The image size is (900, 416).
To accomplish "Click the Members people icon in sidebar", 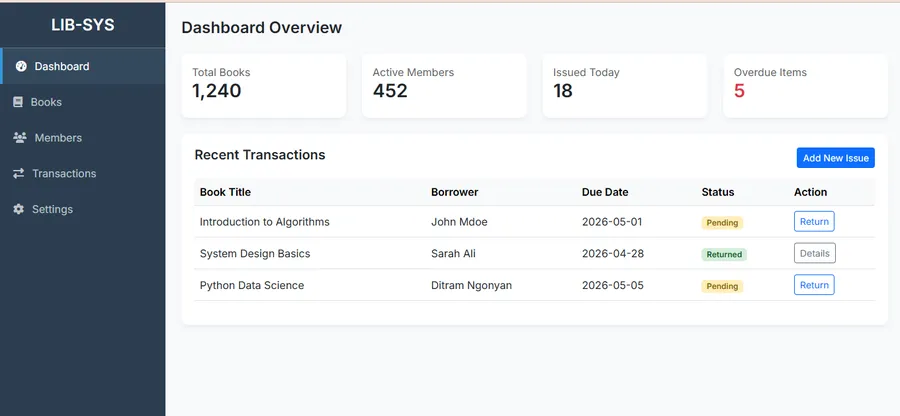I will pyautogui.click(x=20, y=138).
